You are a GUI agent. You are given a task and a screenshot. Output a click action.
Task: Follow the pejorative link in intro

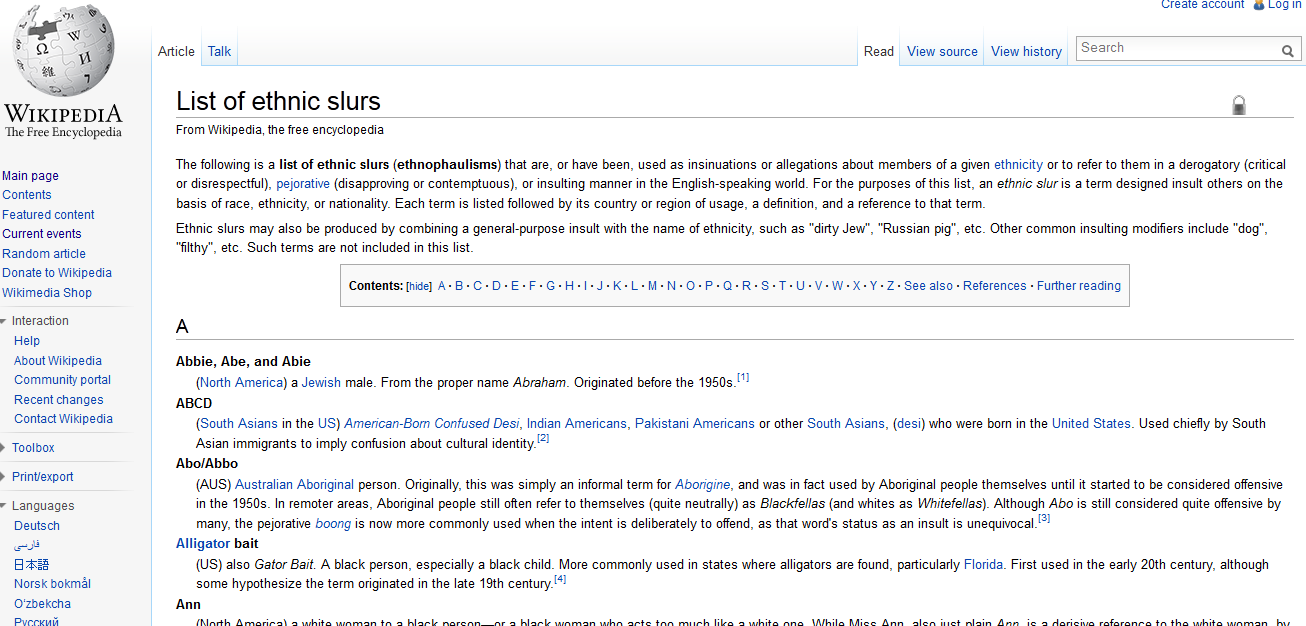[303, 184]
